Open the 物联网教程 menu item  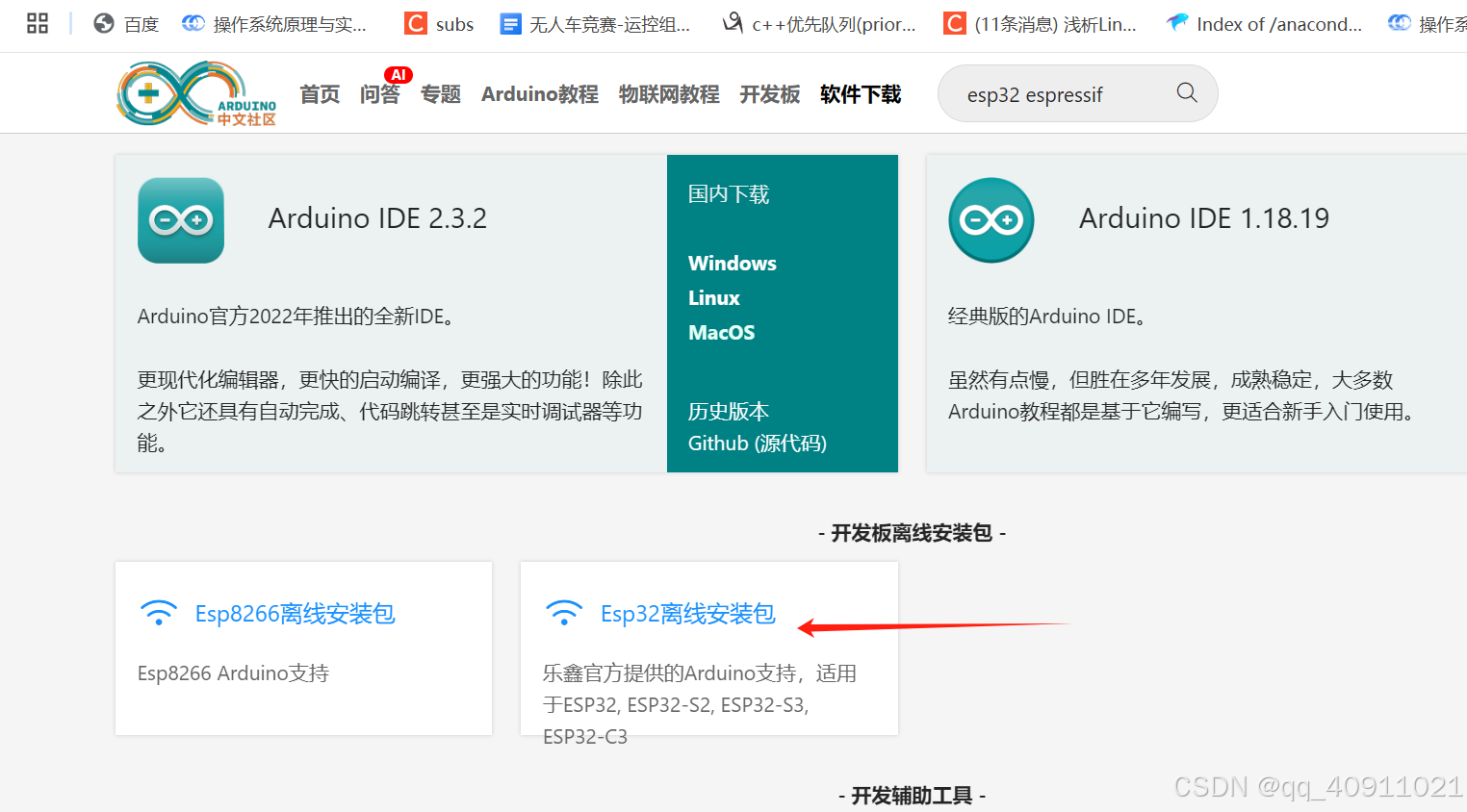[x=668, y=94]
